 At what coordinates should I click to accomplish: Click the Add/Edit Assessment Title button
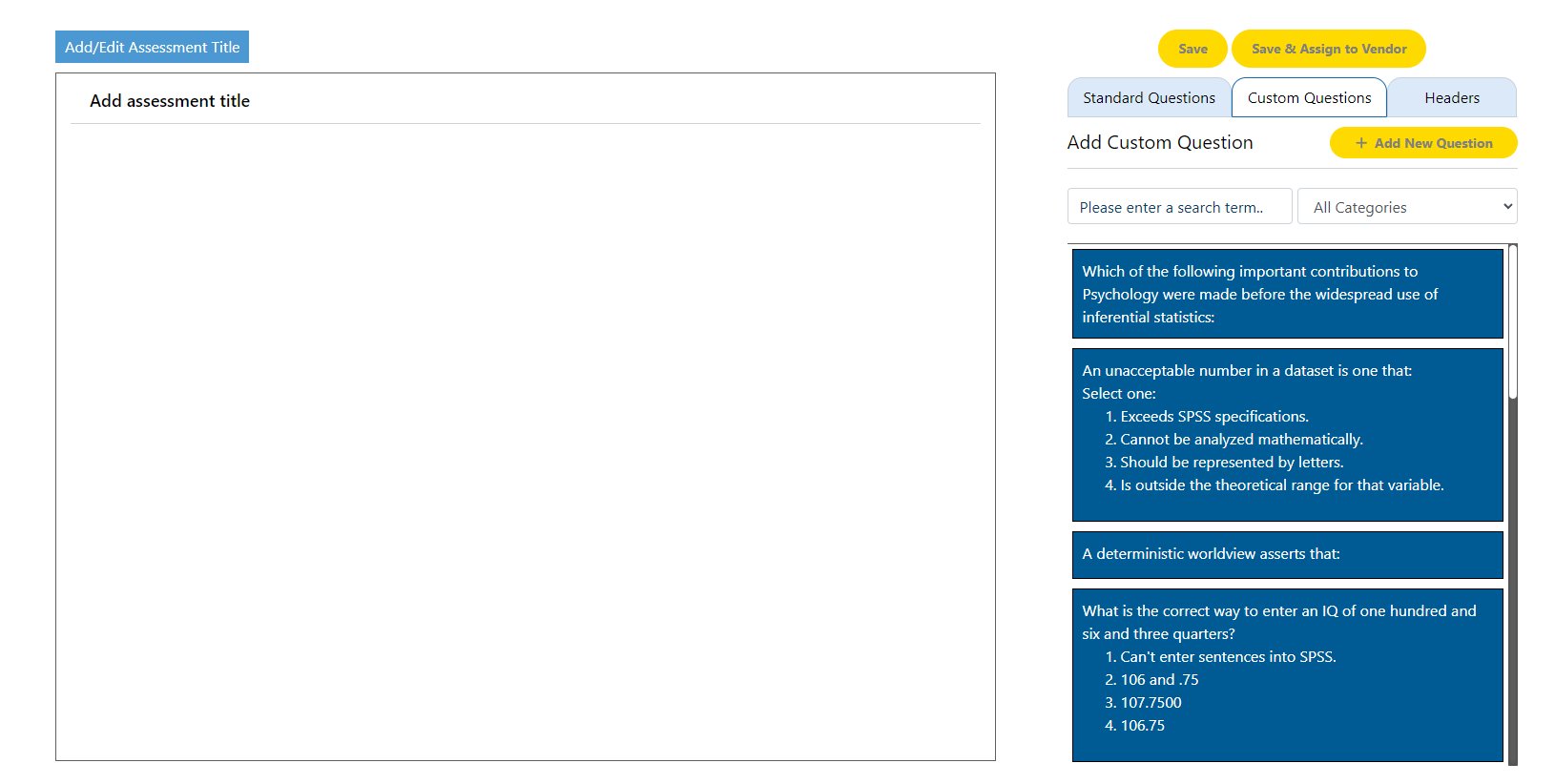152,47
